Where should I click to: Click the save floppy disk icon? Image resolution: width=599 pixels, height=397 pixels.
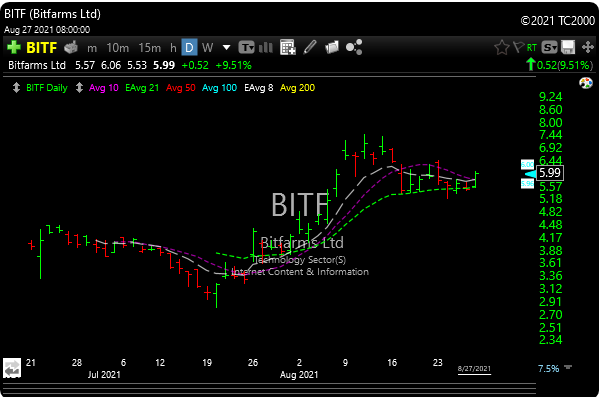[568, 47]
